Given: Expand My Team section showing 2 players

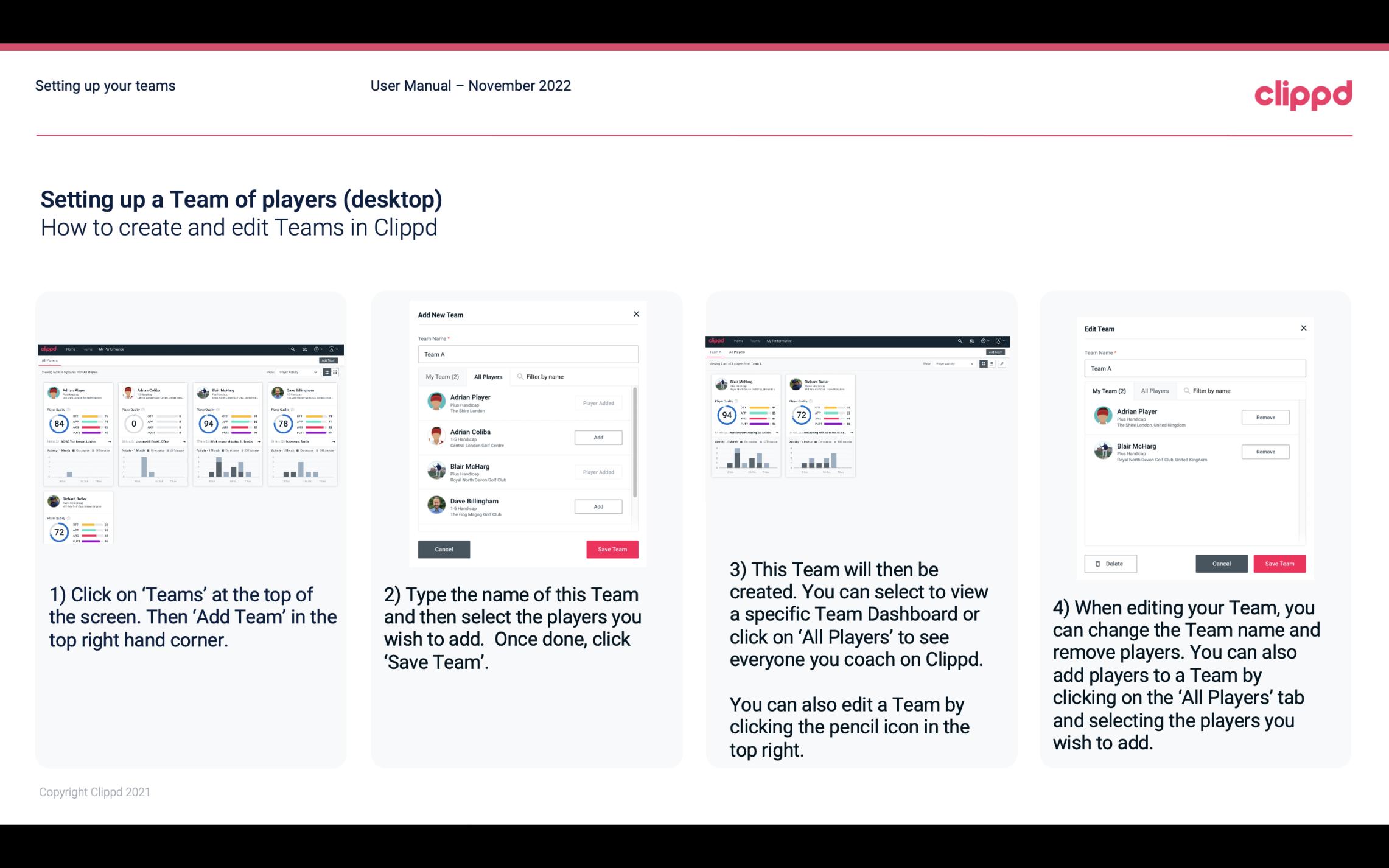Looking at the screenshot, I should (442, 377).
